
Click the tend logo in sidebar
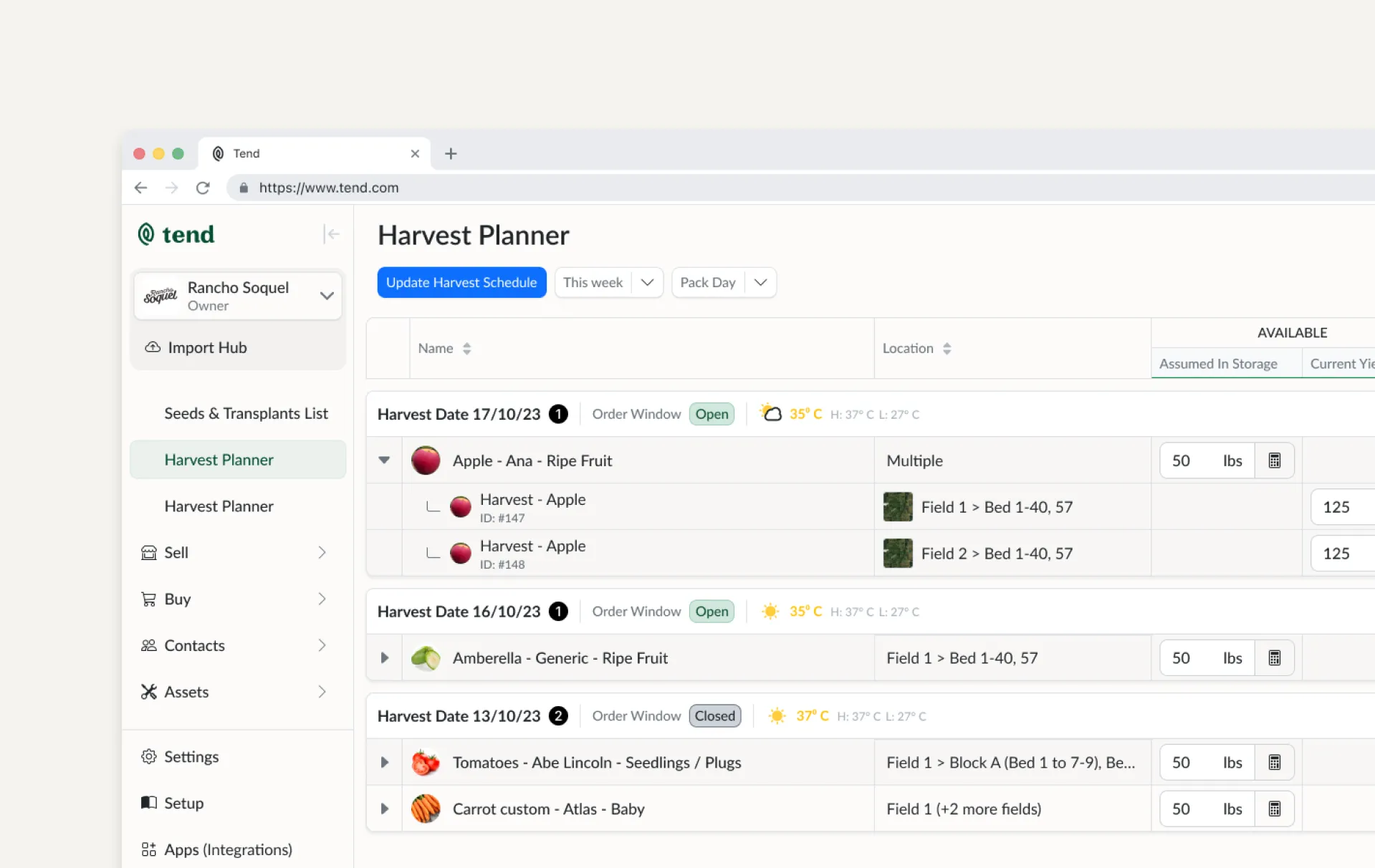(175, 234)
